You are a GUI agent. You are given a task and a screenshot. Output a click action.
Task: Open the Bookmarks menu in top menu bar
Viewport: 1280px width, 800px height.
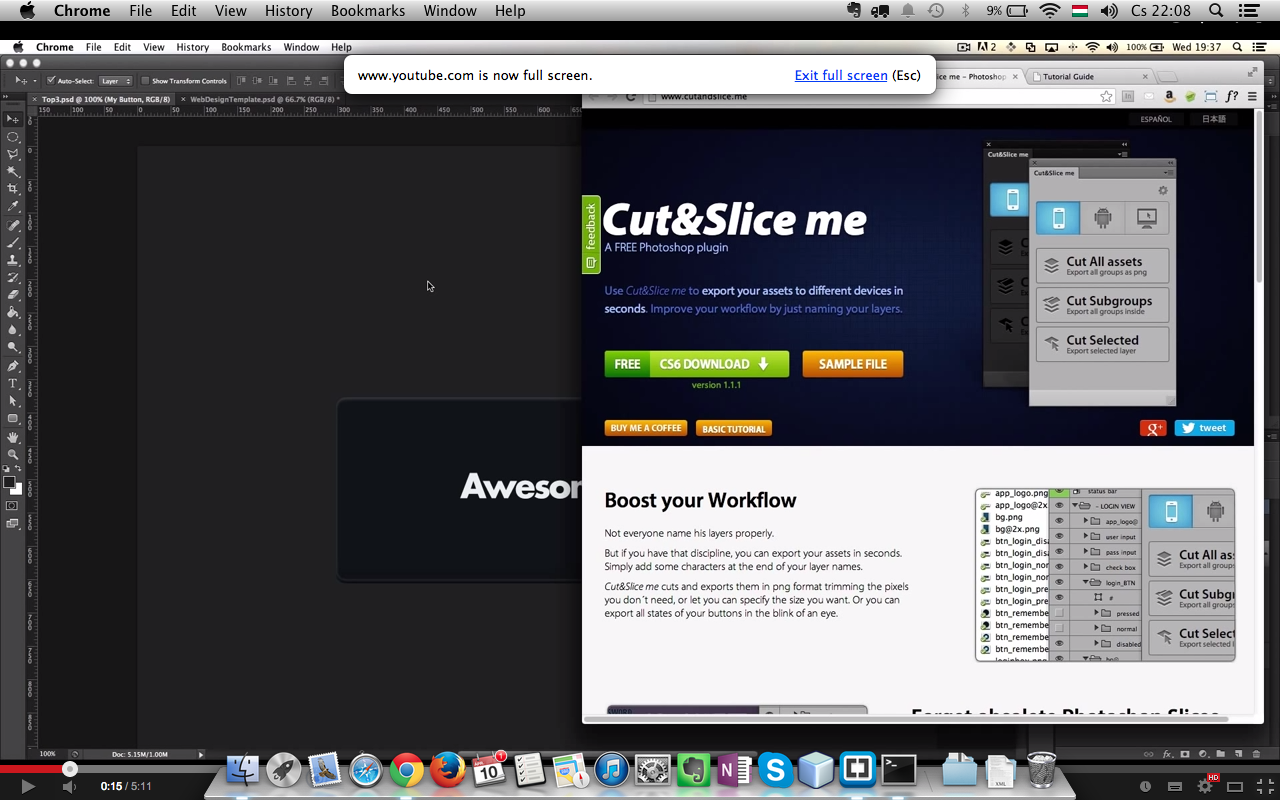[x=370, y=11]
